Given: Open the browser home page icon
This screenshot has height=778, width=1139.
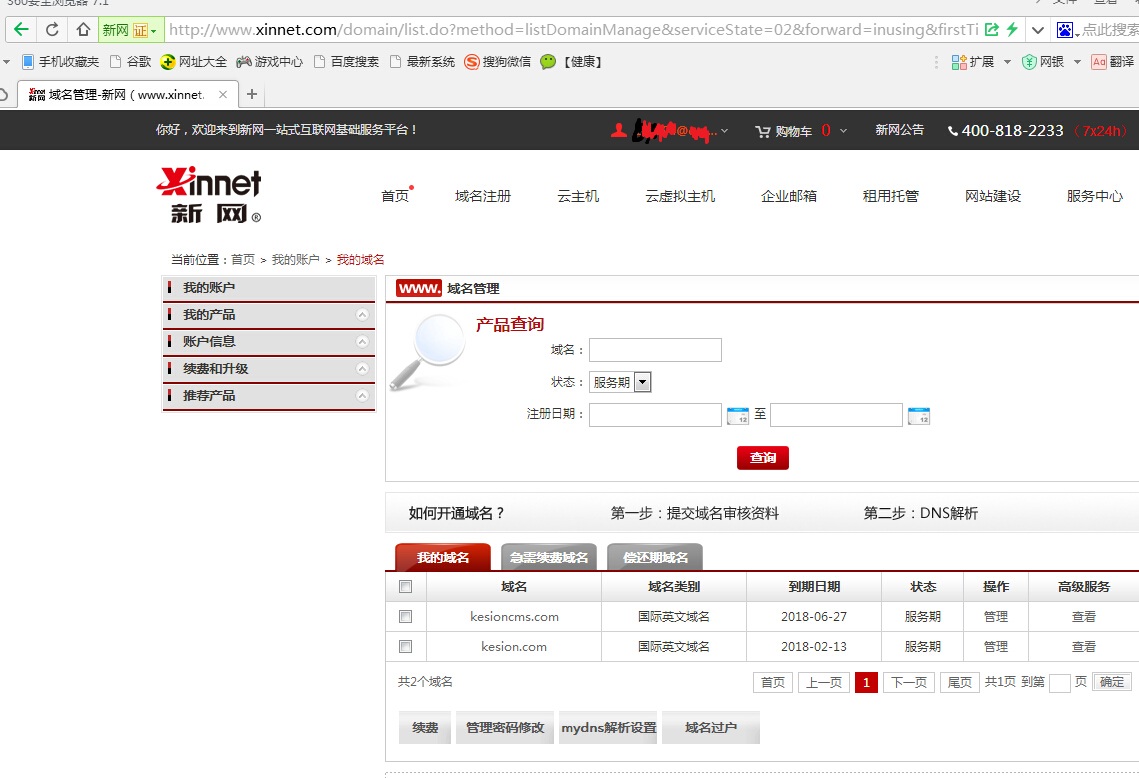Looking at the screenshot, I should [83, 30].
